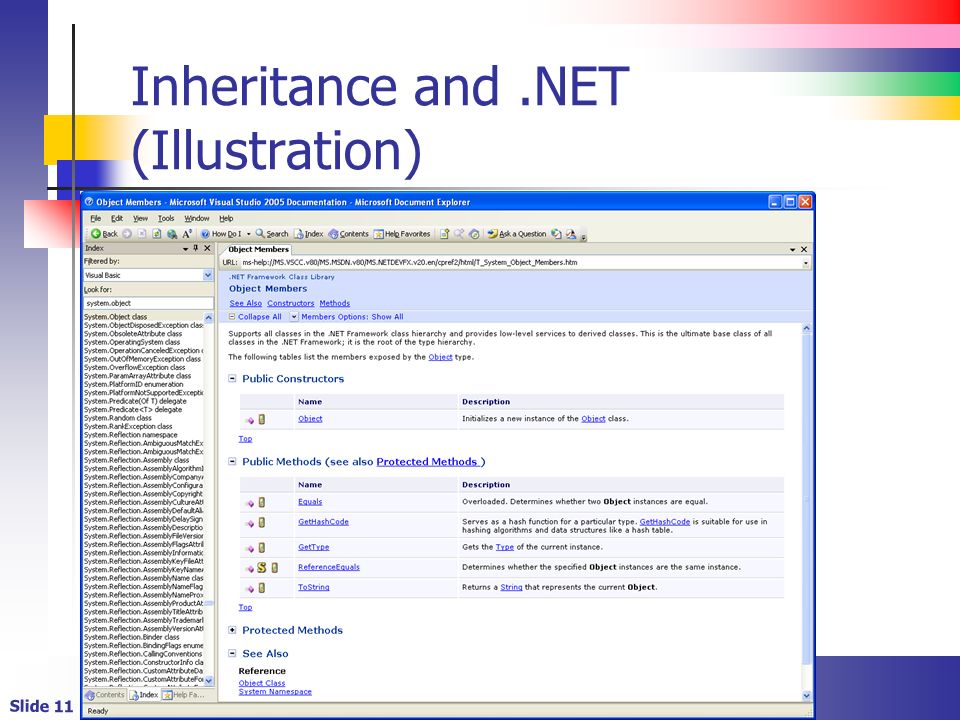Click the content pane scroll down arrow
This screenshot has height=720, width=960.
806,696
